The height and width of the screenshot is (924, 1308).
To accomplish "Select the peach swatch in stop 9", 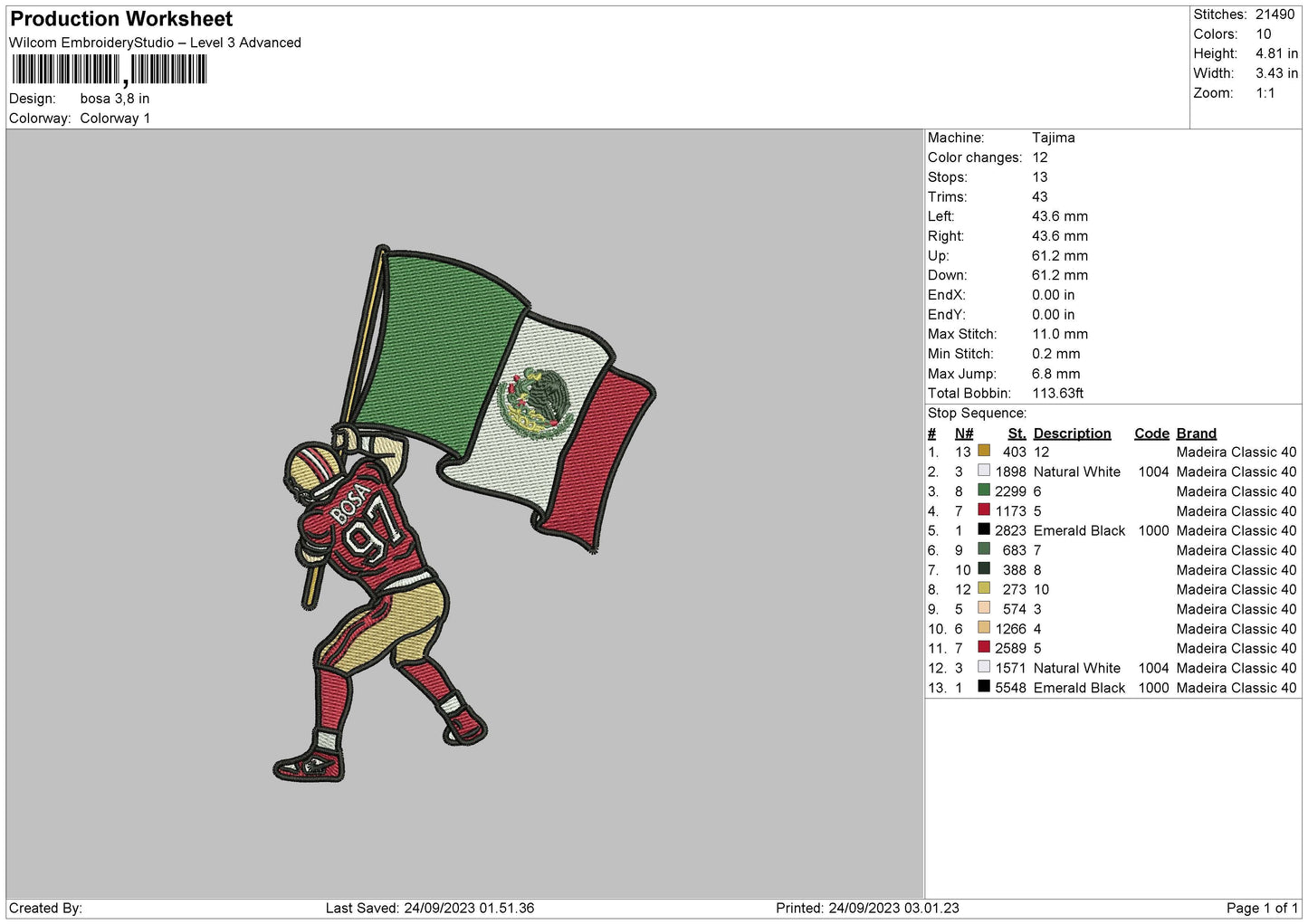I will (x=984, y=609).
